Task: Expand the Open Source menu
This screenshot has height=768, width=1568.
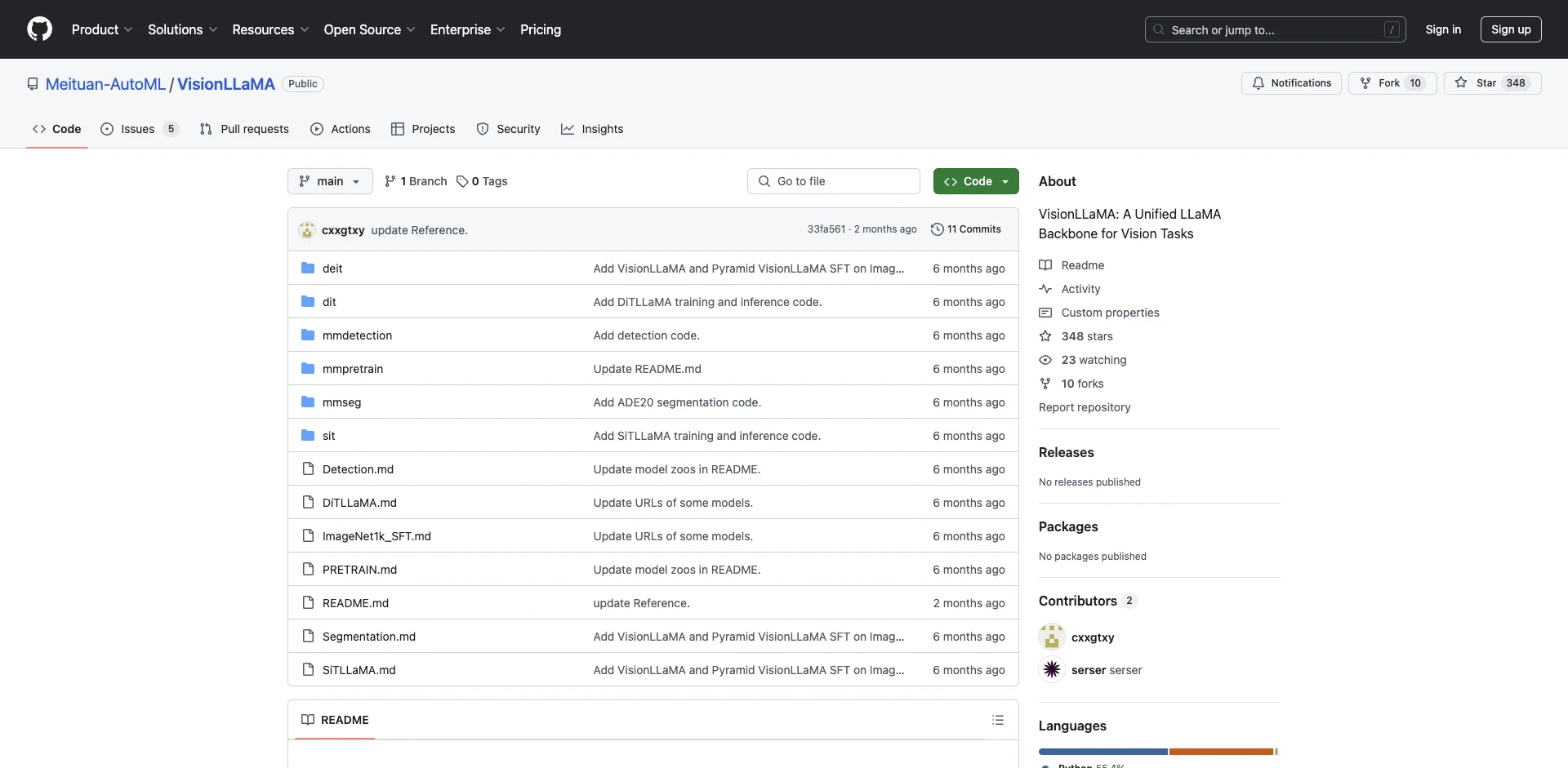Action: pyautogui.click(x=370, y=29)
